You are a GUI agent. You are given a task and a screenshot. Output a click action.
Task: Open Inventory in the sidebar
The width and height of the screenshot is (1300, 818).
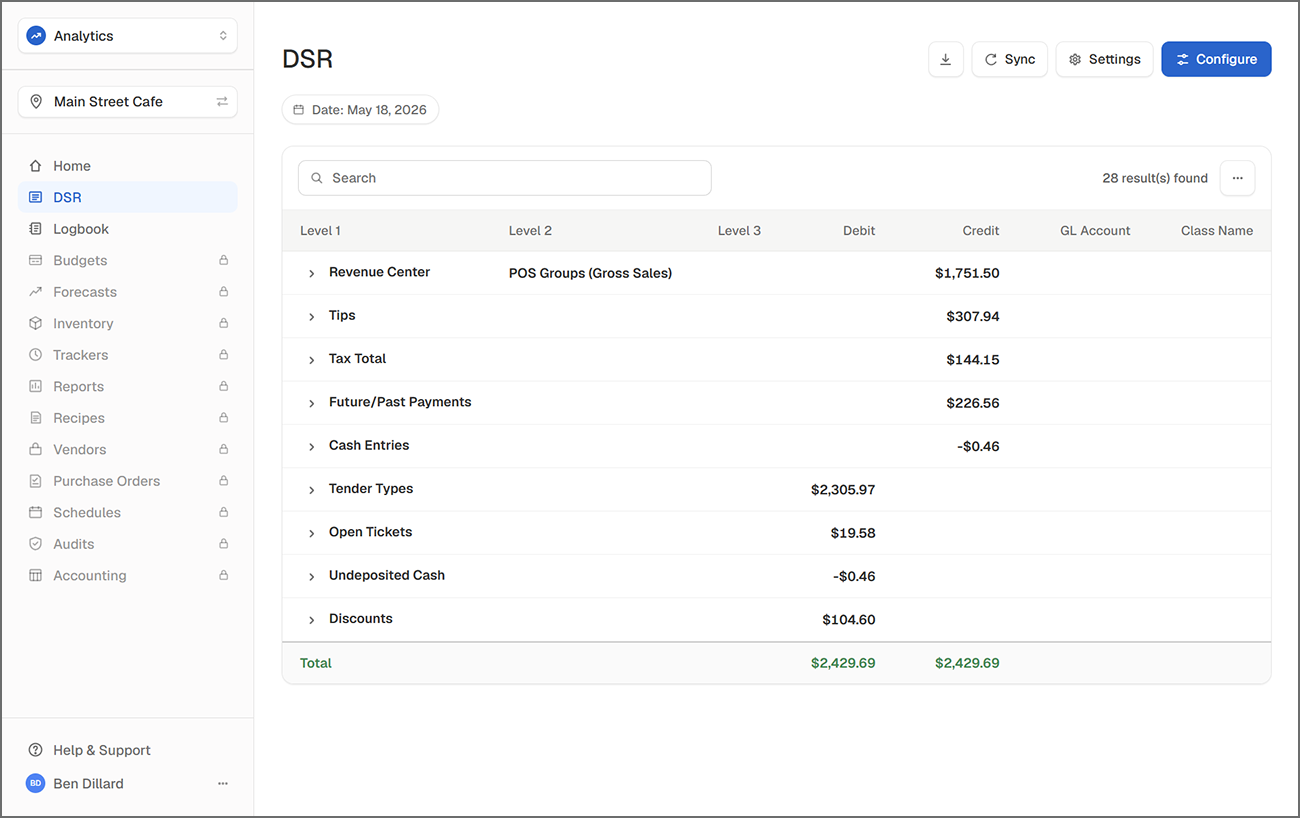coord(128,323)
